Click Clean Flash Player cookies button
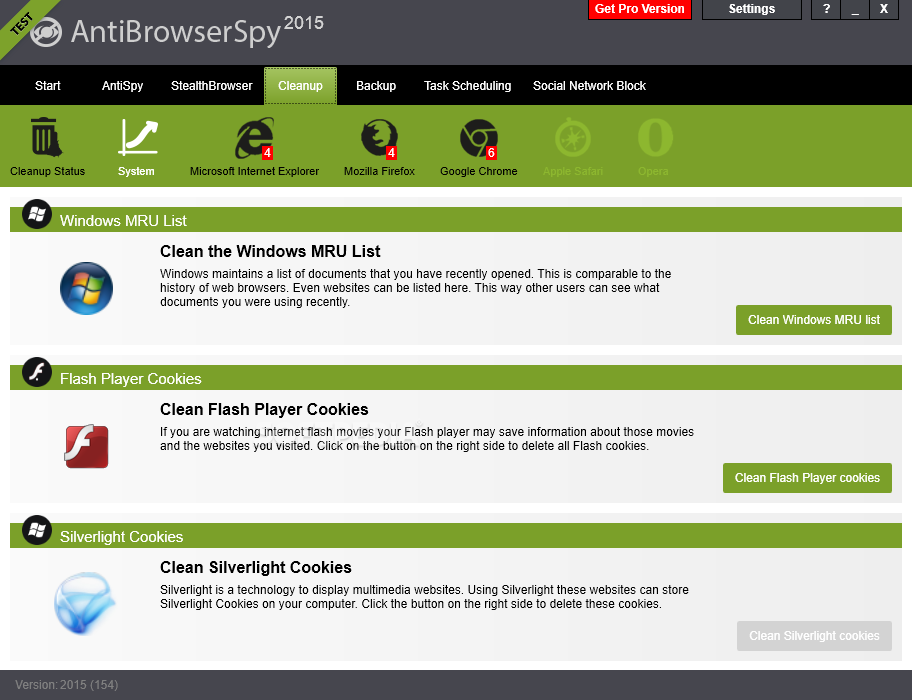912x700 pixels. point(807,478)
